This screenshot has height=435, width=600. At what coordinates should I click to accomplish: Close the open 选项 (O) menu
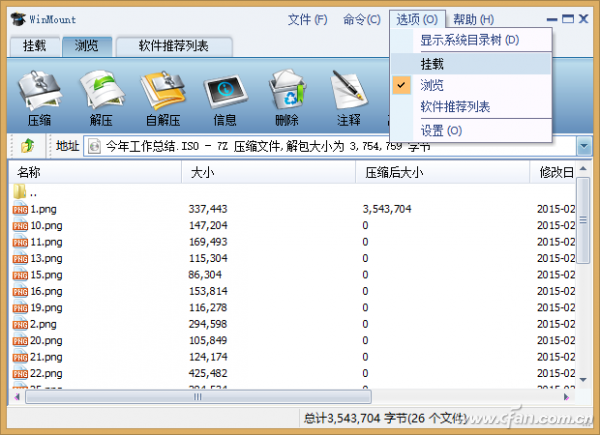(x=417, y=19)
